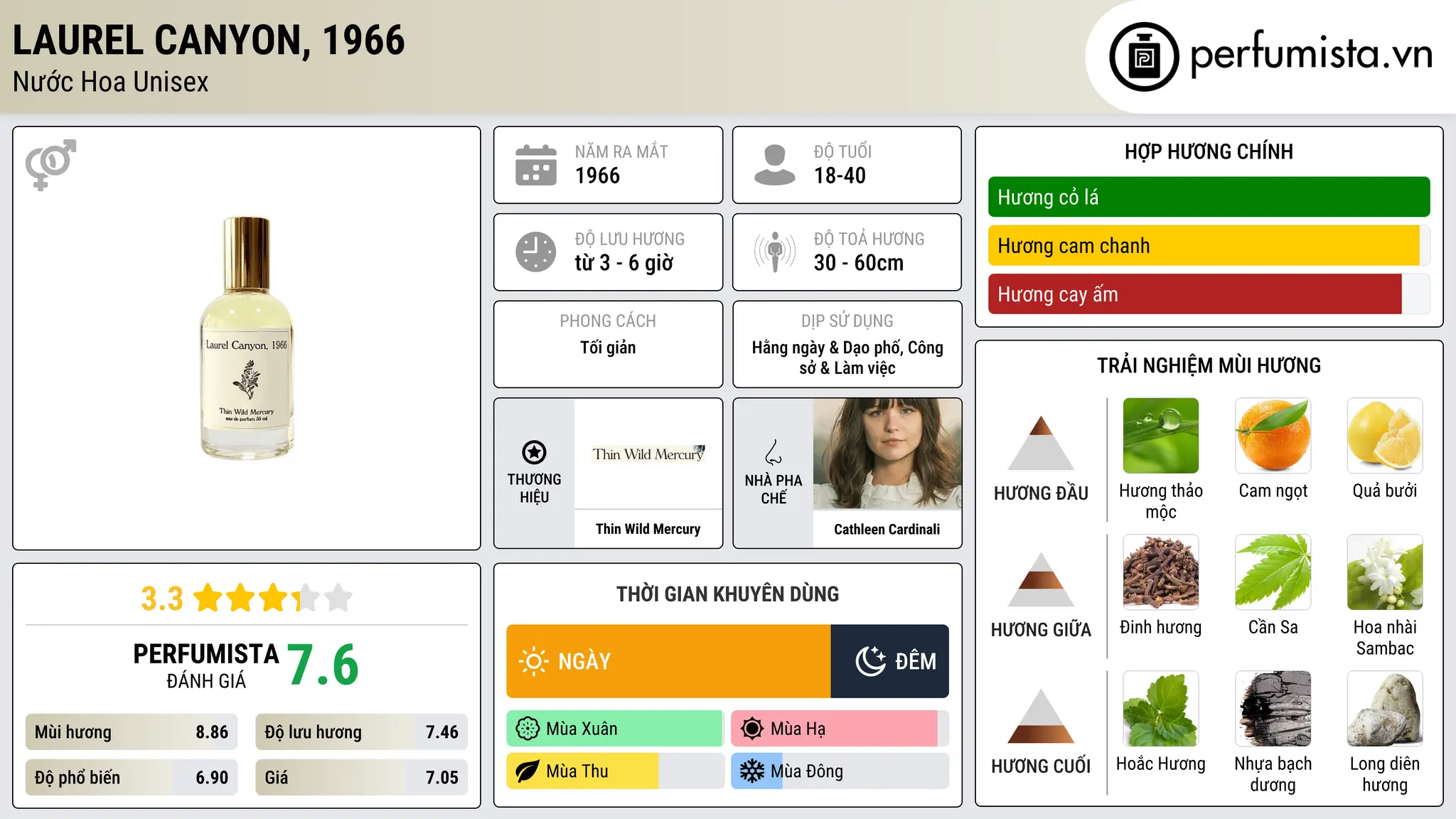Click the Thời gian khuyên dùng heading
This screenshot has height=819, width=1456.
(728, 594)
